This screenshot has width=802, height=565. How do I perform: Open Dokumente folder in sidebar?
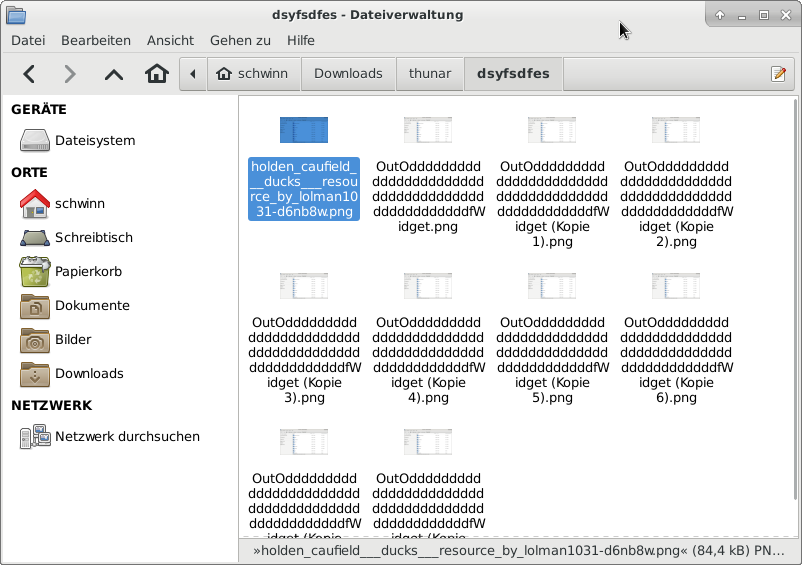coord(91,305)
